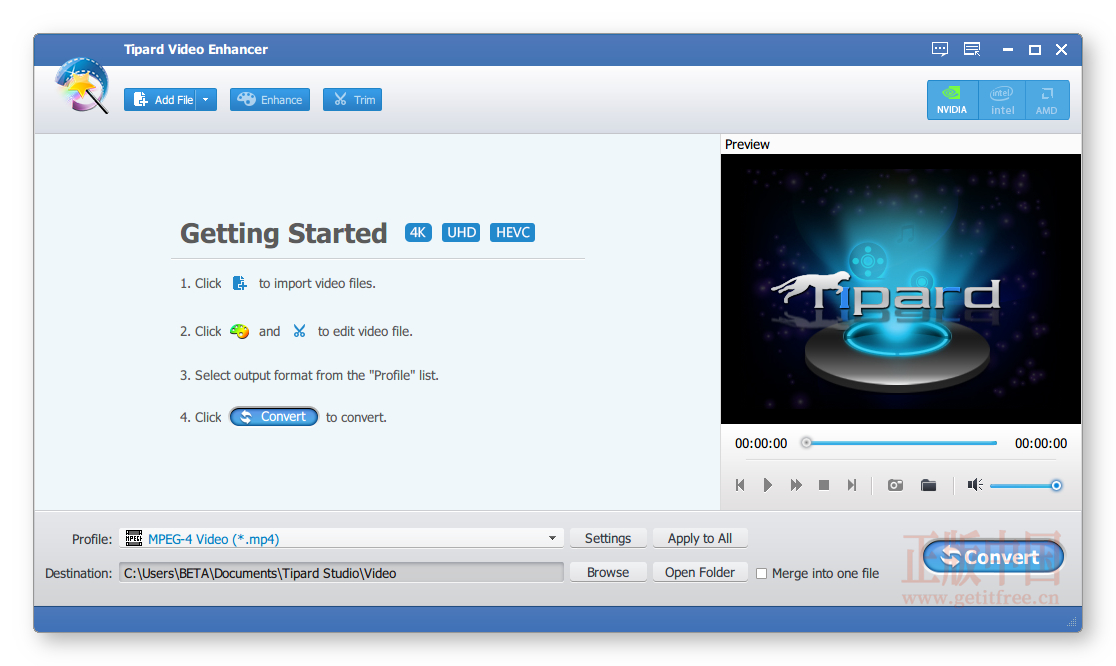This screenshot has width=1116, height=666.
Task: Click the window resize grip
Action: 1072,622
